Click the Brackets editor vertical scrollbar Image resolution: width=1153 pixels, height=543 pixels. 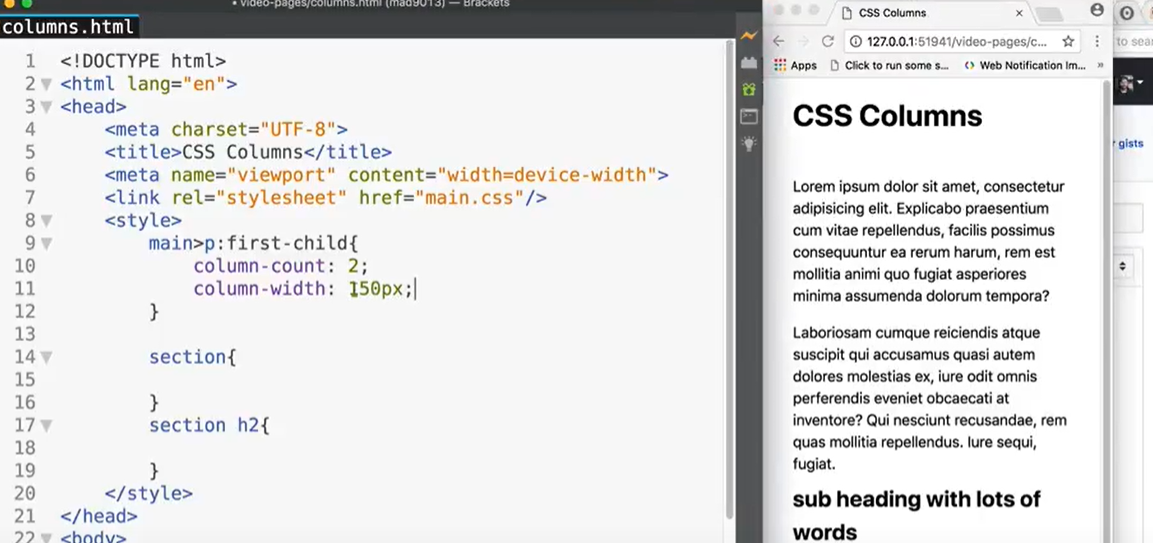click(x=729, y=280)
